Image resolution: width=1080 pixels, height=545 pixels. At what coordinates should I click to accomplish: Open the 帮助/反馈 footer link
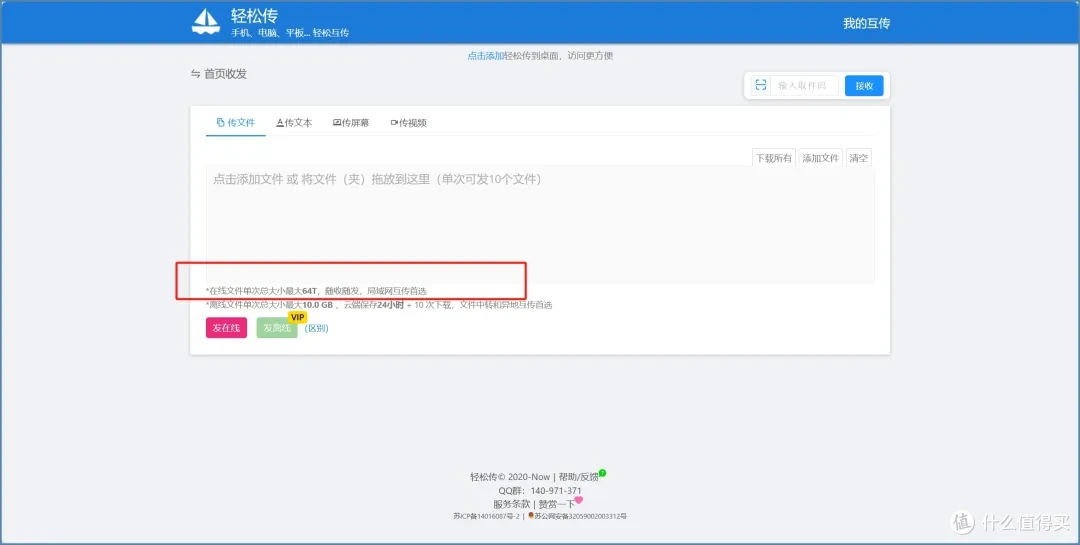[579, 477]
